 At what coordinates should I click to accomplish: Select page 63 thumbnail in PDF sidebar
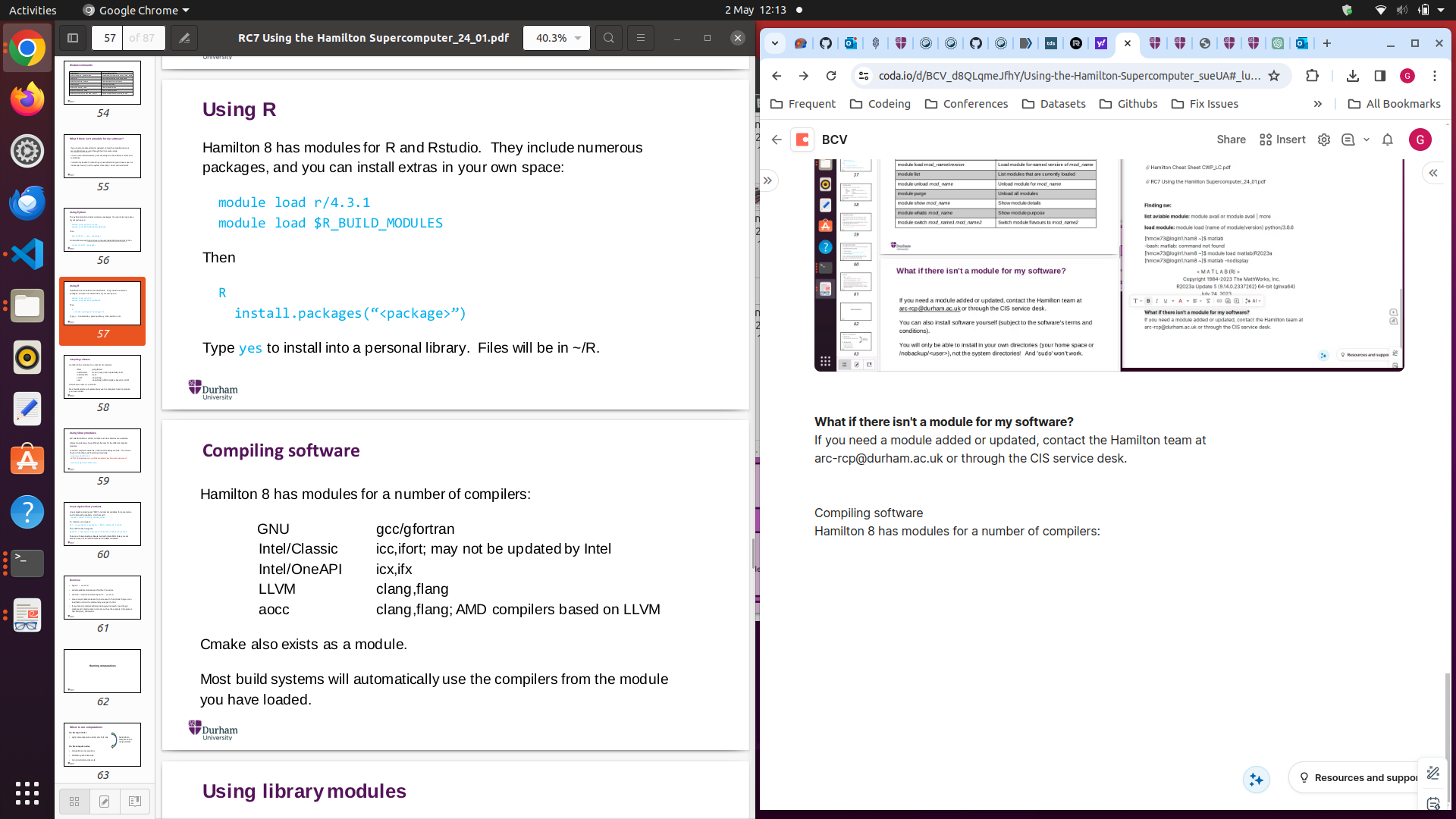[102, 745]
